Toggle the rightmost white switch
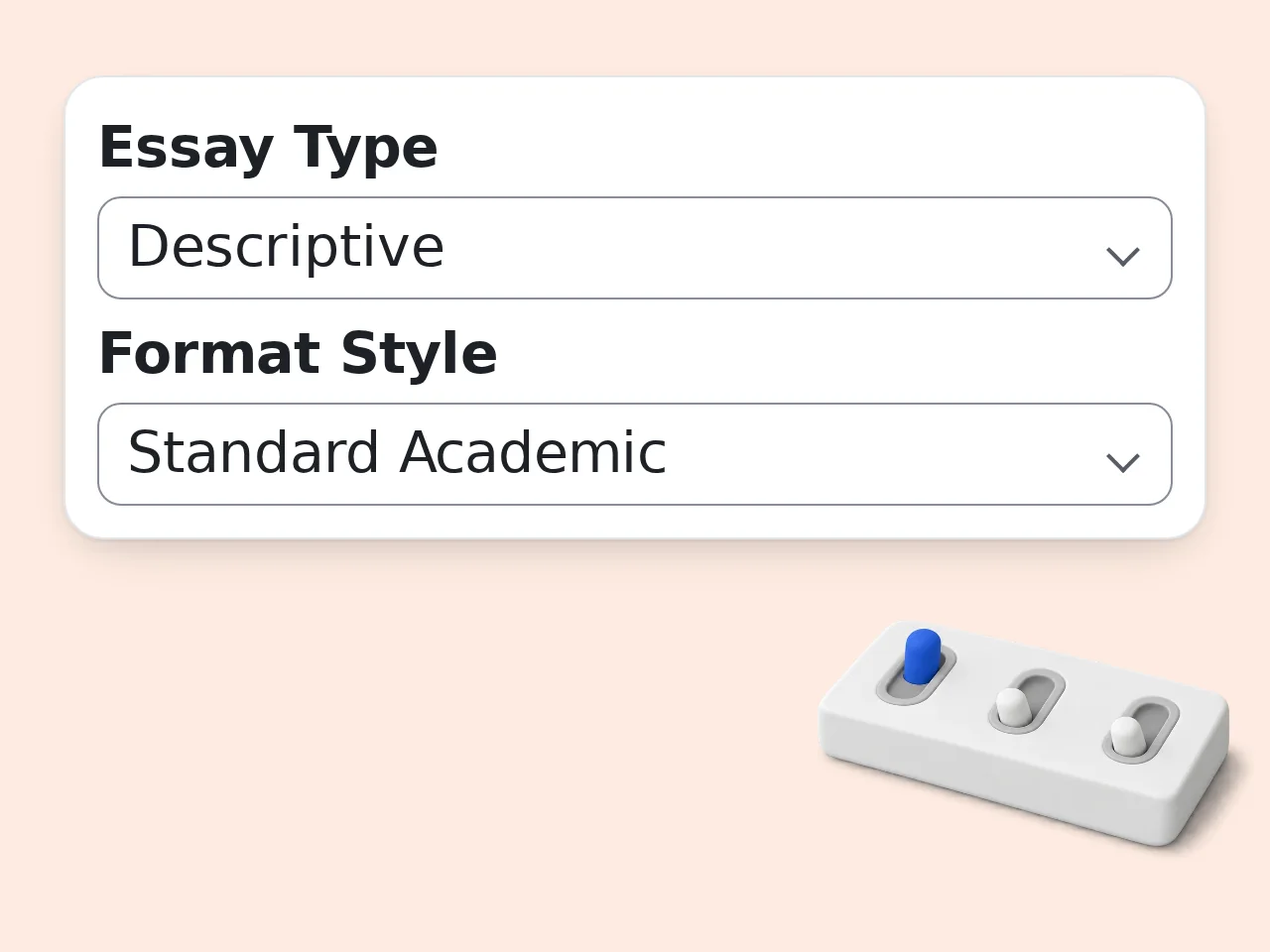This screenshot has width=1270, height=952. 1127,736
